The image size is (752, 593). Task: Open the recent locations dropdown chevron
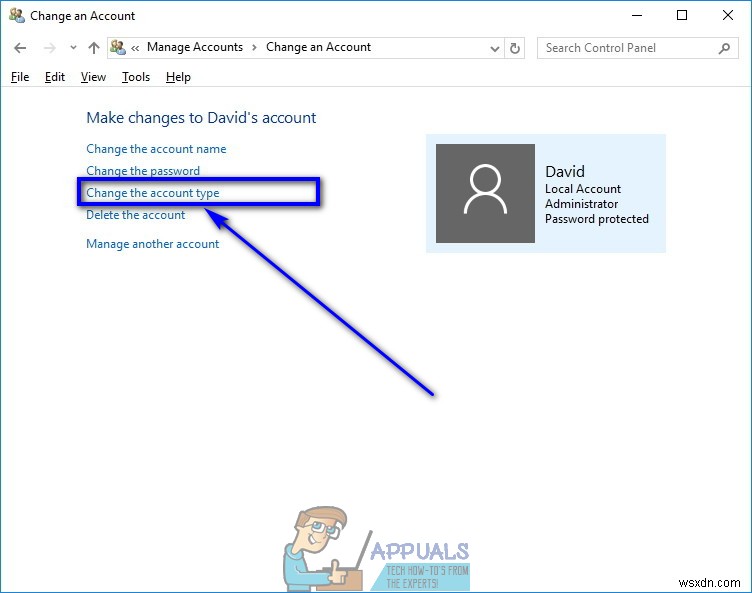point(73,47)
